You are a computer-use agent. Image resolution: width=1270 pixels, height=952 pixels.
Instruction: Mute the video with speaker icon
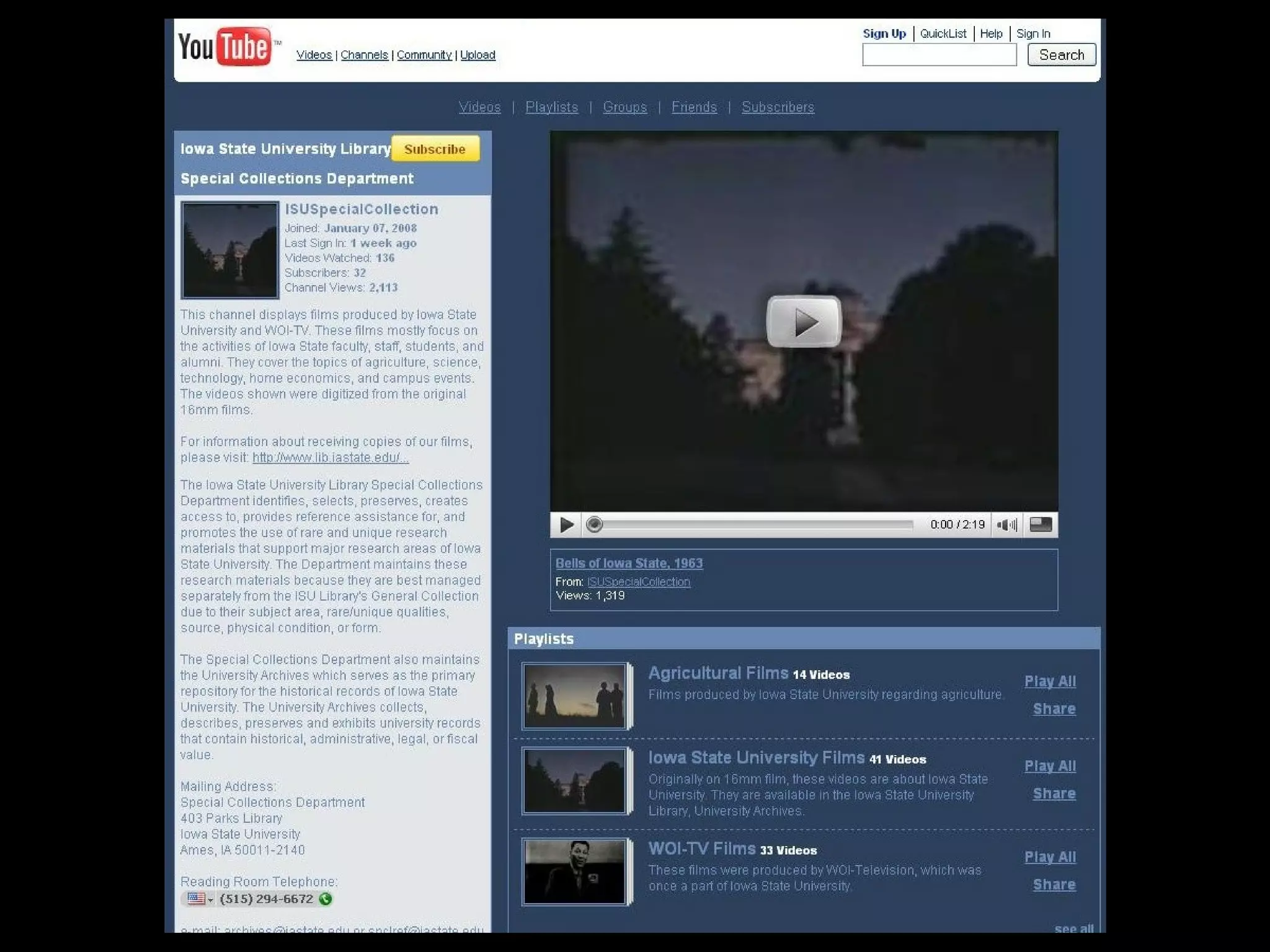pyautogui.click(x=1006, y=525)
